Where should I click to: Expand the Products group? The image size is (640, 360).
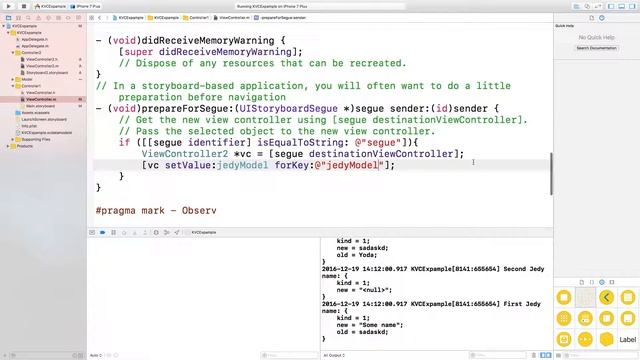[x=8, y=146]
